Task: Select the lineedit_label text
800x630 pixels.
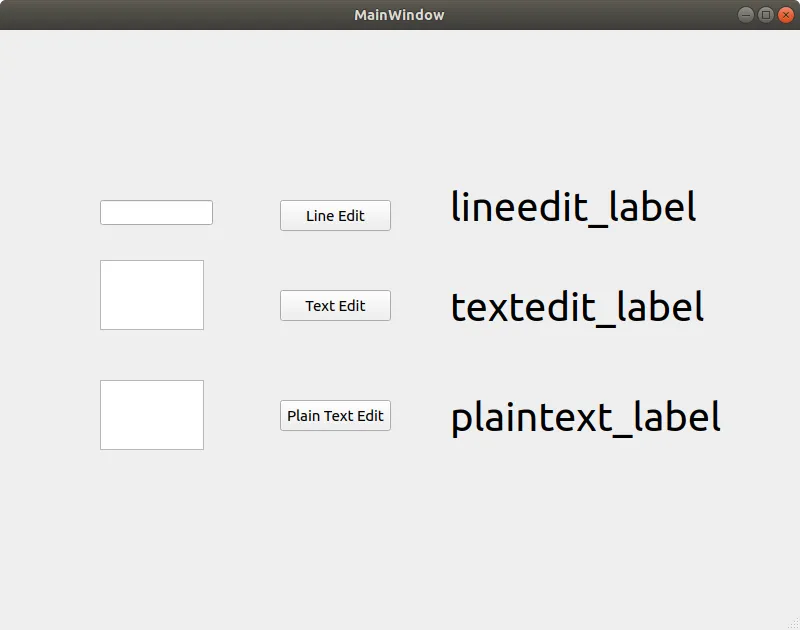Action: 573,207
